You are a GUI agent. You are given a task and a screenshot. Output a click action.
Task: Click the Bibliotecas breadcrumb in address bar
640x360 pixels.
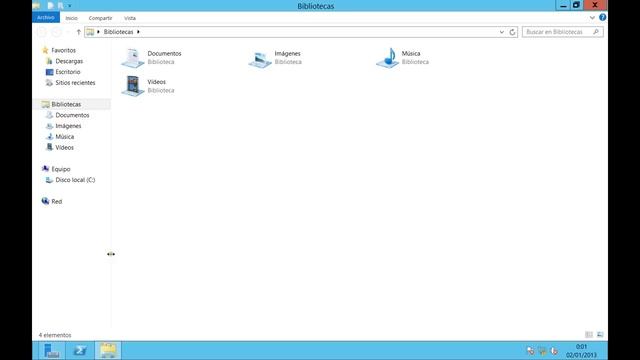pyautogui.click(x=118, y=32)
